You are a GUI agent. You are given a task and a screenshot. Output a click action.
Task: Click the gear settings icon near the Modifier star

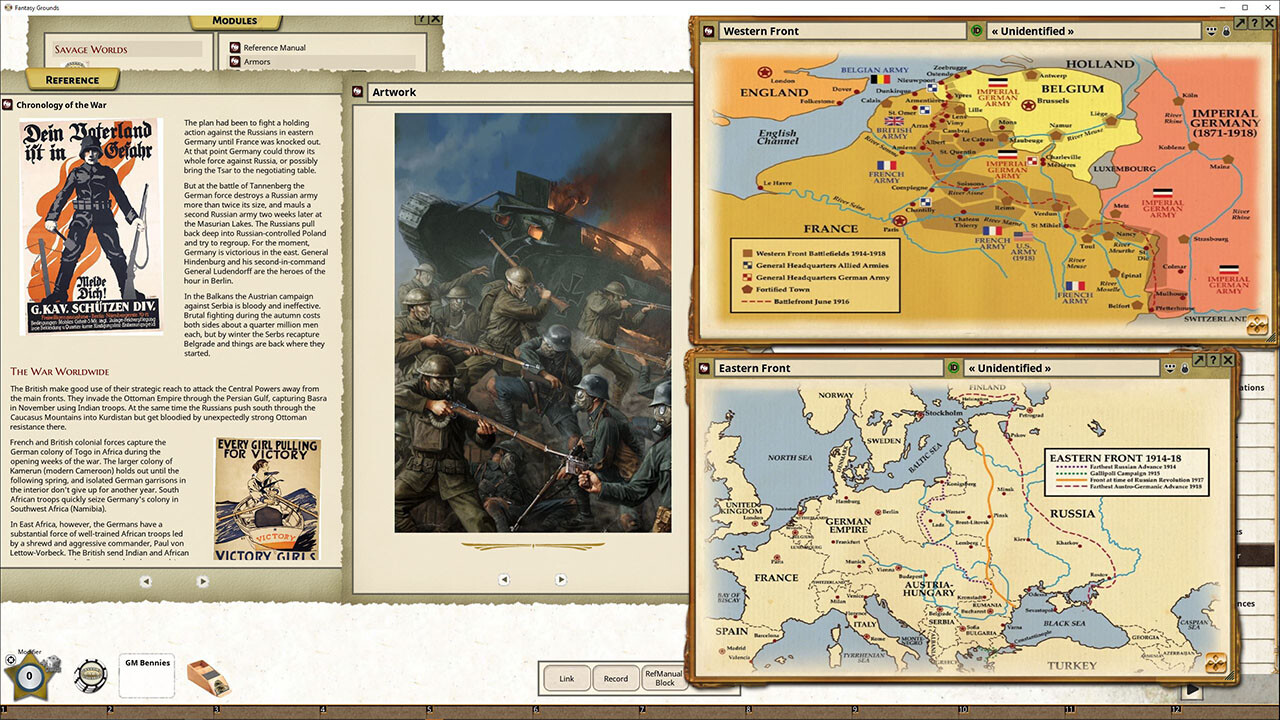click(x=12, y=659)
